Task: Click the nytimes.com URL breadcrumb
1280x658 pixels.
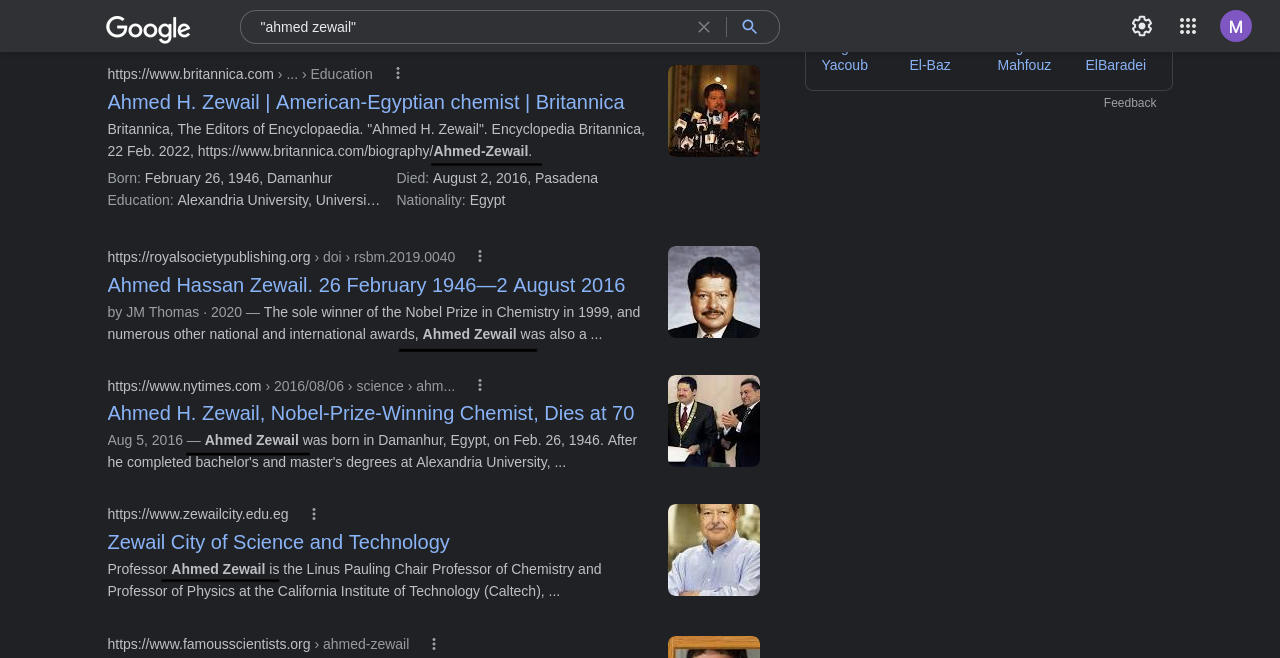Action: click(x=281, y=386)
